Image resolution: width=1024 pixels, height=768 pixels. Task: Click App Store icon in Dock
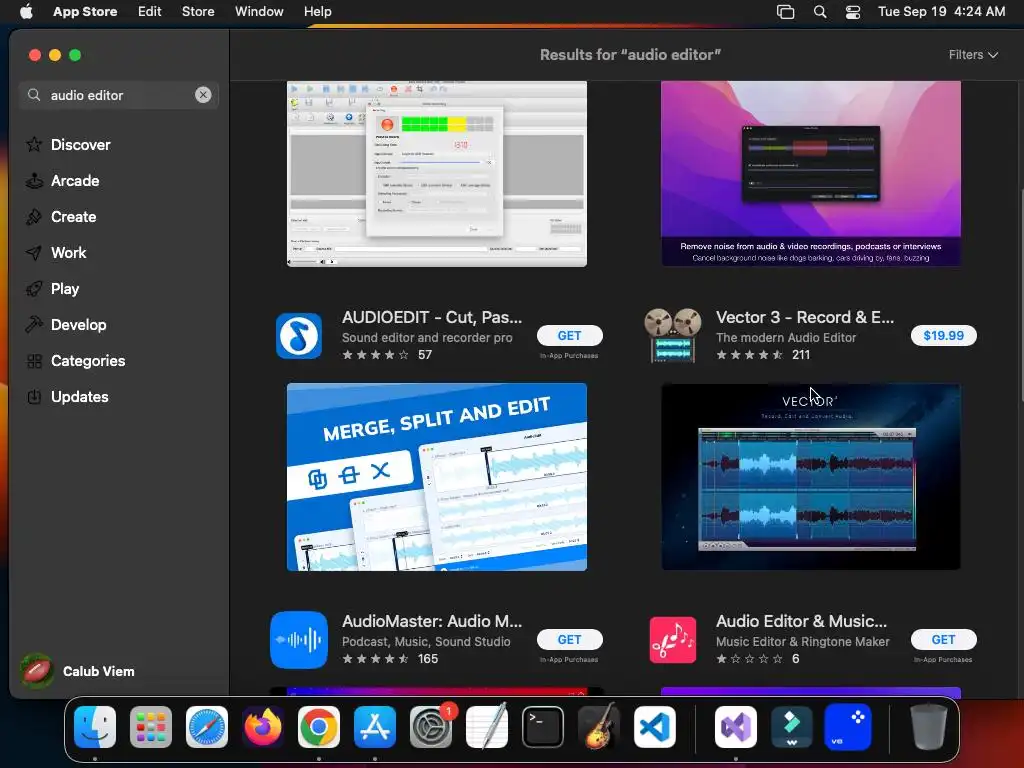pos(375,727)
